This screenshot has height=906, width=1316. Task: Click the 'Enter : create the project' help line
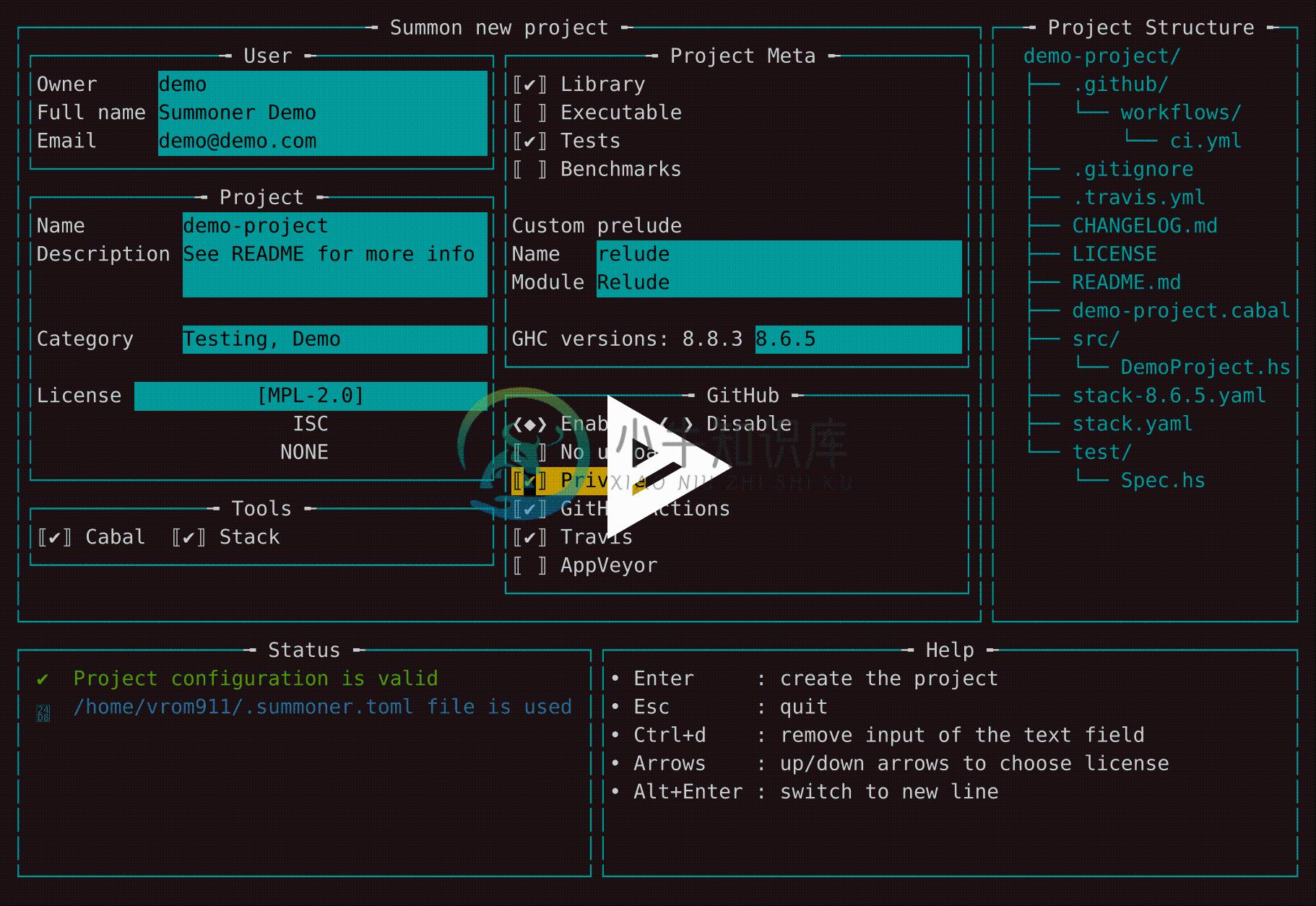click(805, 679)
